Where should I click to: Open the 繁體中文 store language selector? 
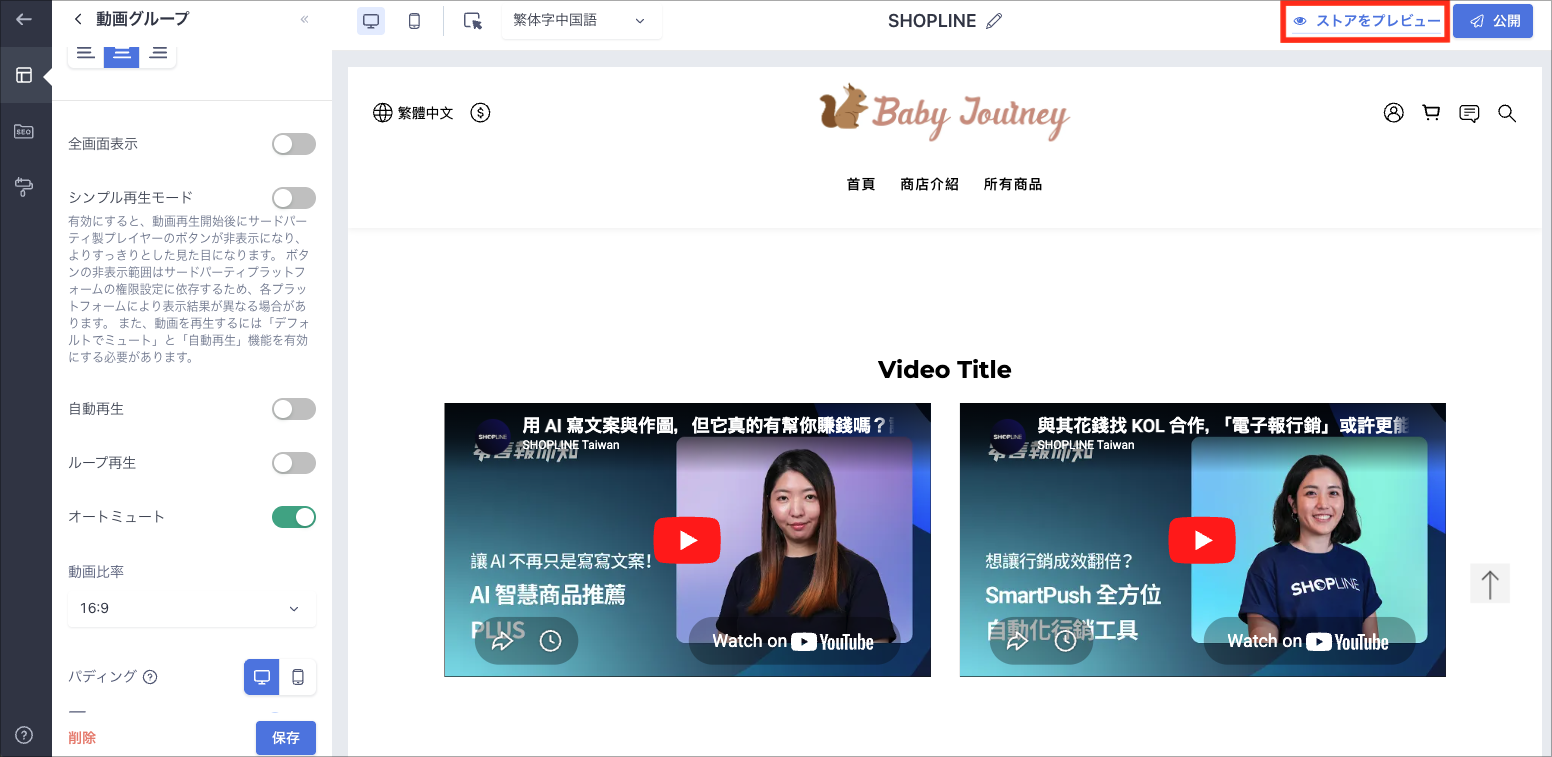pyautogui.click(x=413, y=113)
